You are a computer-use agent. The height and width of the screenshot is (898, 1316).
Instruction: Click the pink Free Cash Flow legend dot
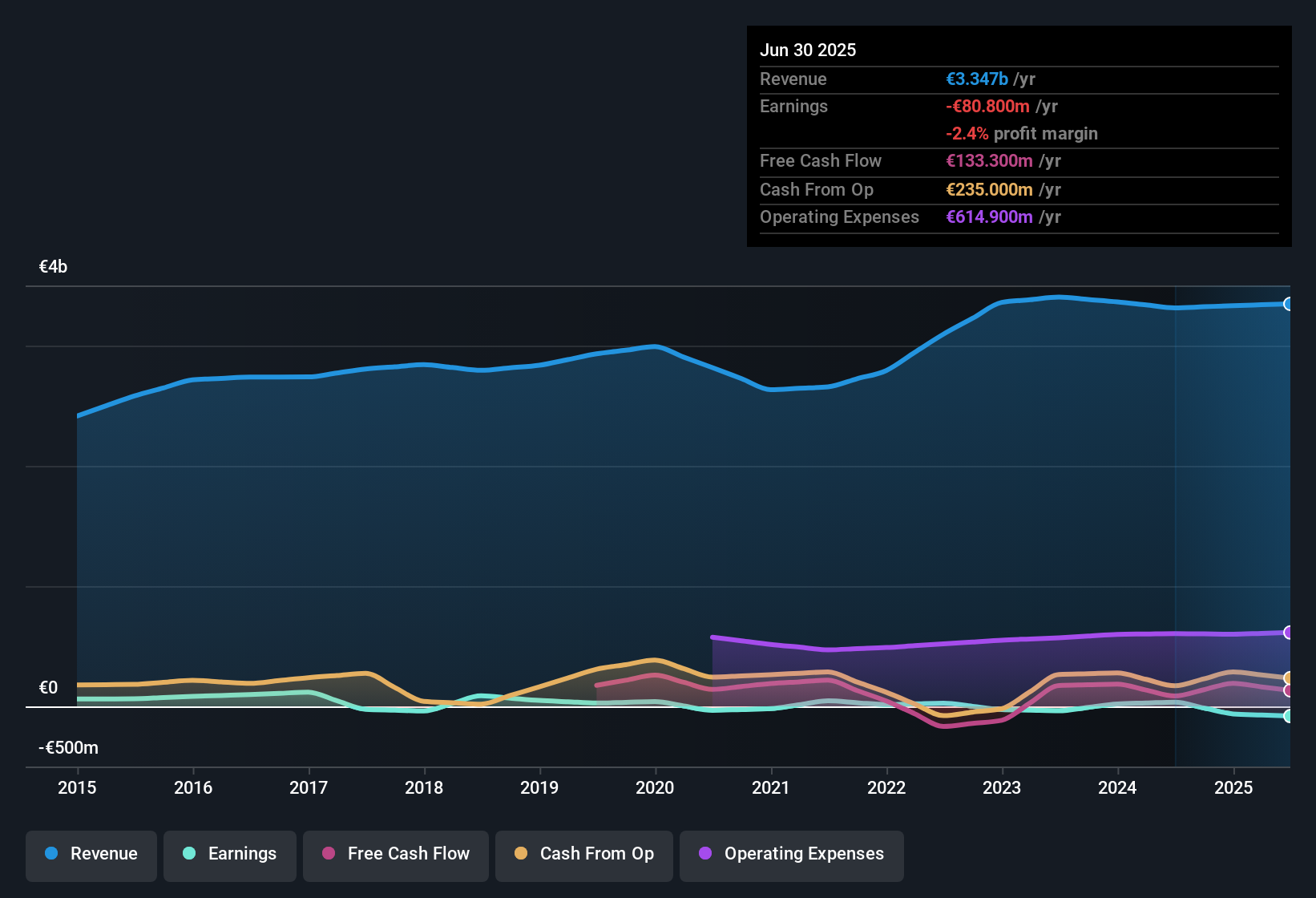click(329, 853)
